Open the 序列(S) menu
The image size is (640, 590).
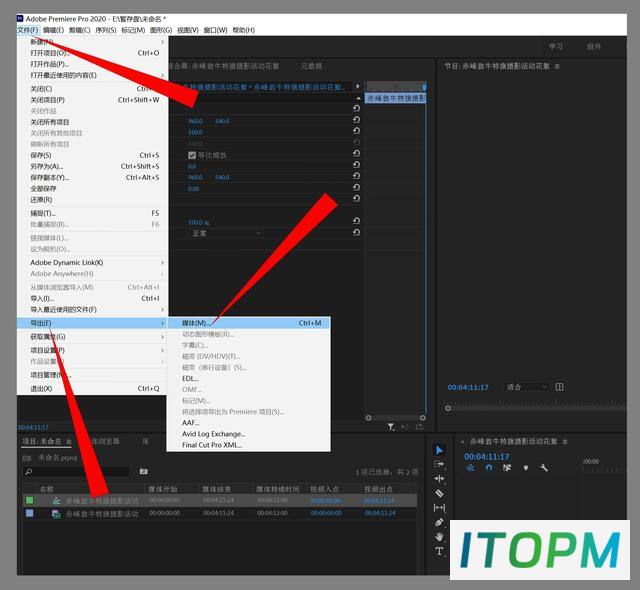106,30
